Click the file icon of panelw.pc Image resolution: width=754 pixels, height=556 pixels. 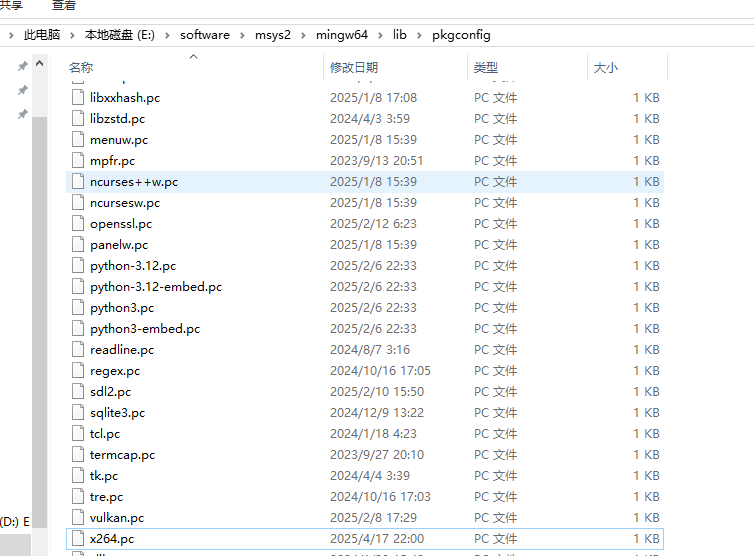tap(78, 245)
